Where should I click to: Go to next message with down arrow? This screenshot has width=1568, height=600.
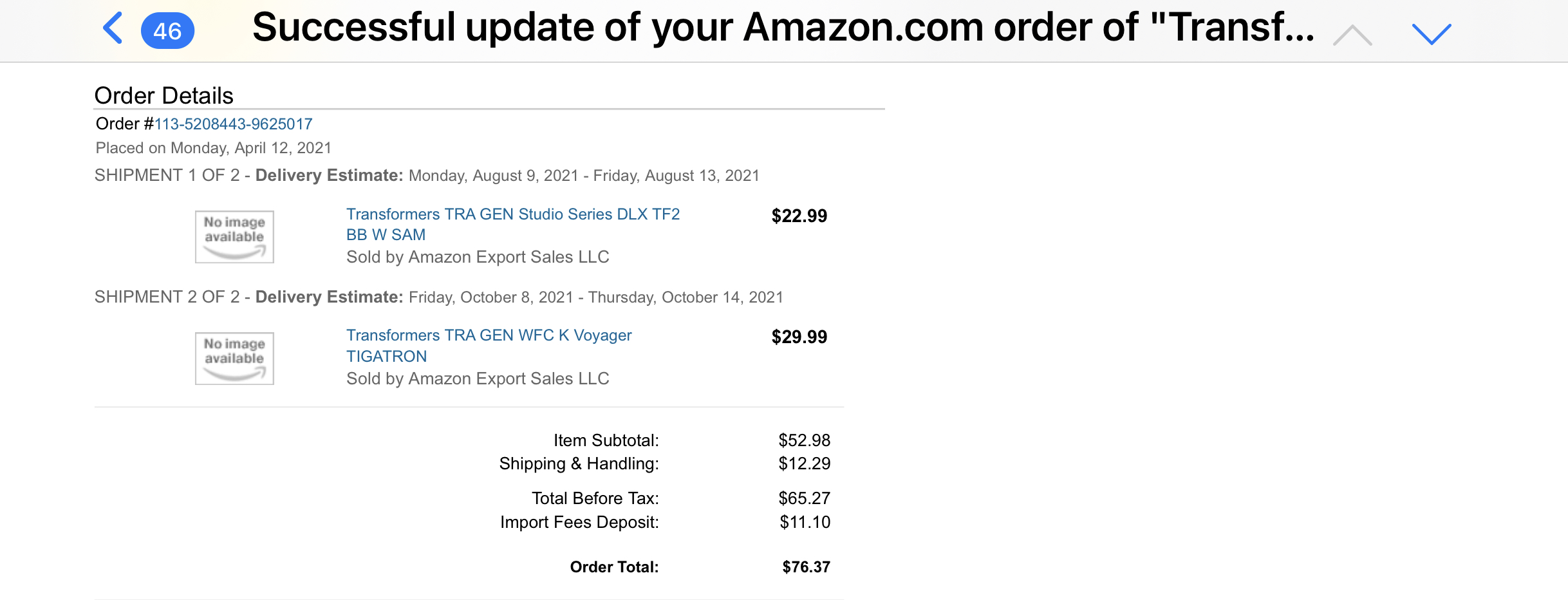click(x=1432, y=34)
